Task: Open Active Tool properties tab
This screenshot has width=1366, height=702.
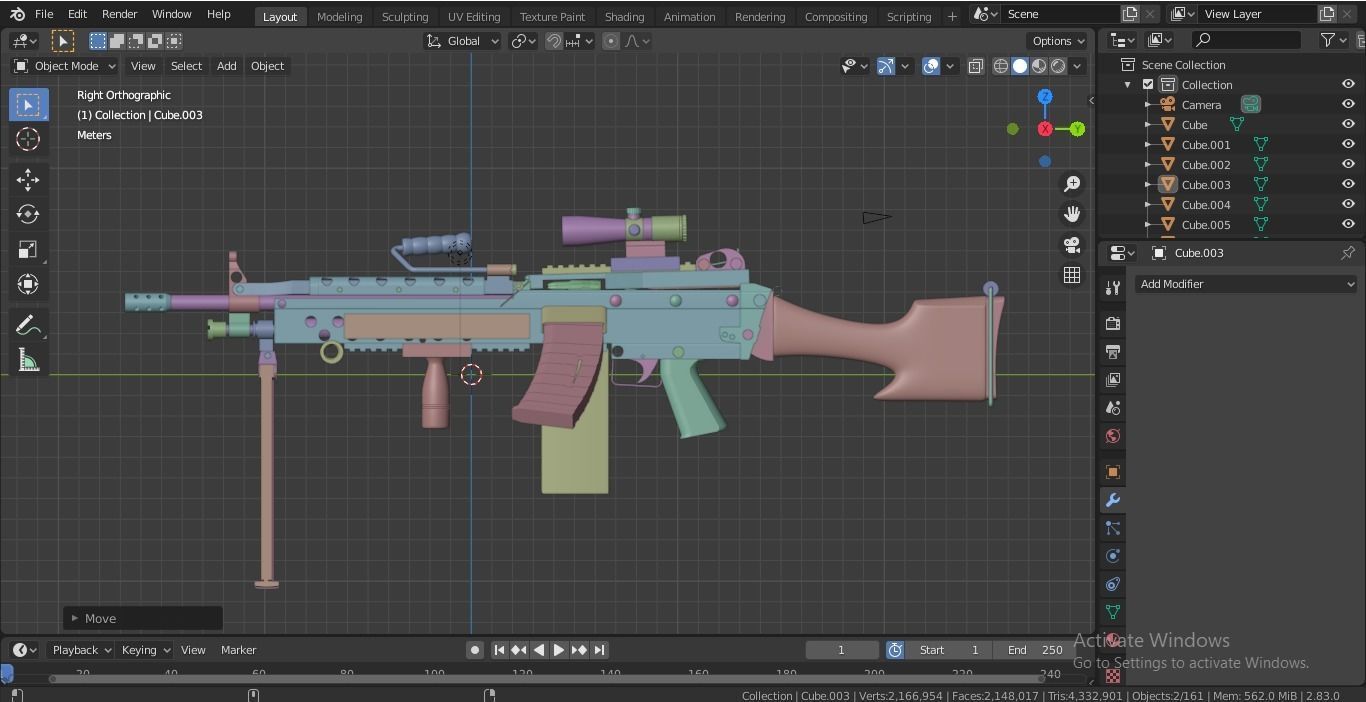Action: pos(1113,288)
